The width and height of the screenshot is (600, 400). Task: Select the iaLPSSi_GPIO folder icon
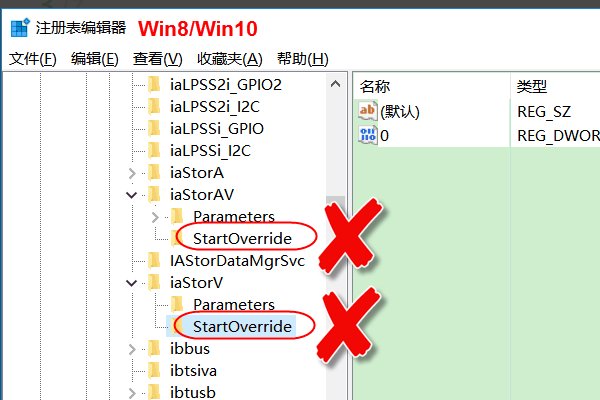(154, 129)
